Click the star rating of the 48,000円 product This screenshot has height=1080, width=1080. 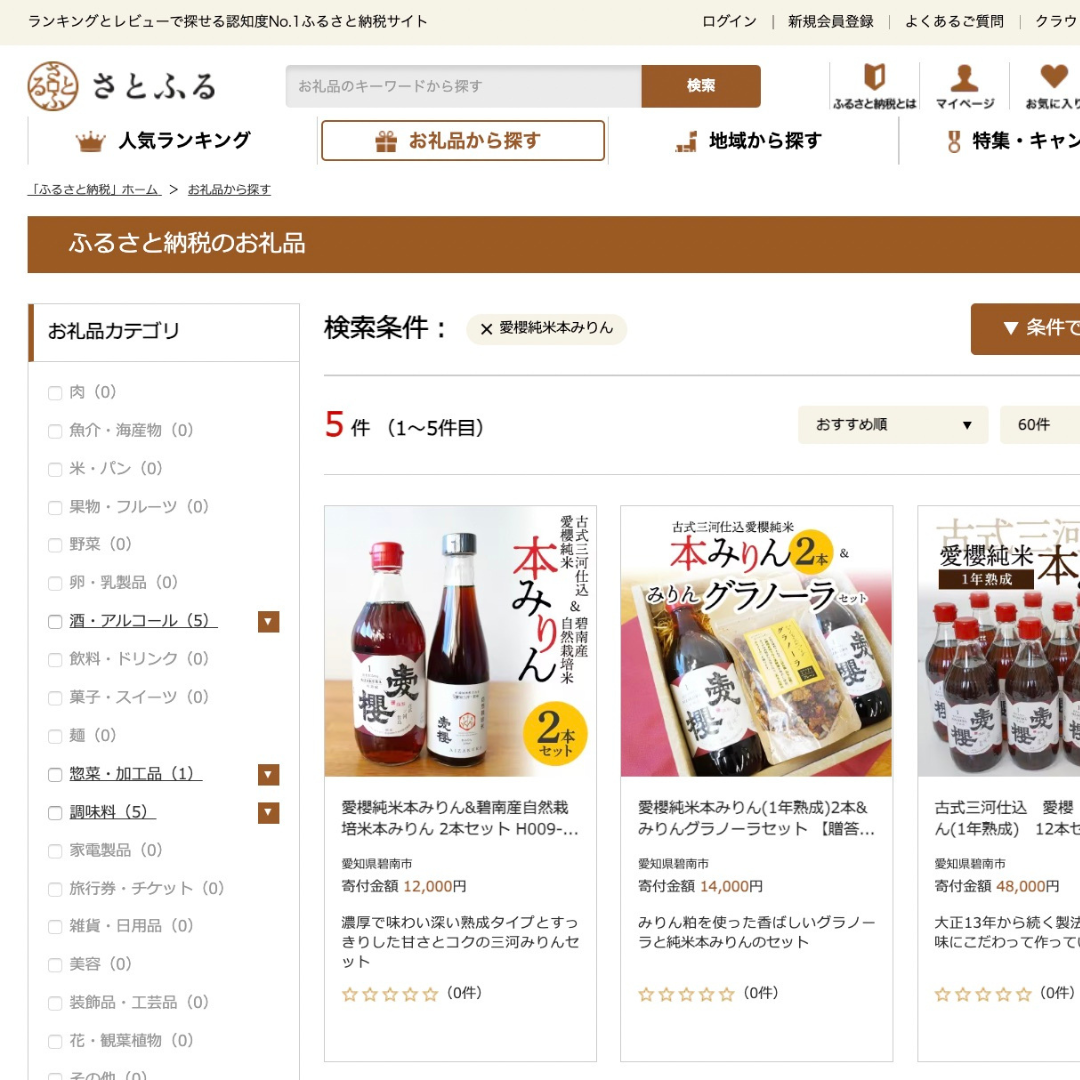[983, 994]
